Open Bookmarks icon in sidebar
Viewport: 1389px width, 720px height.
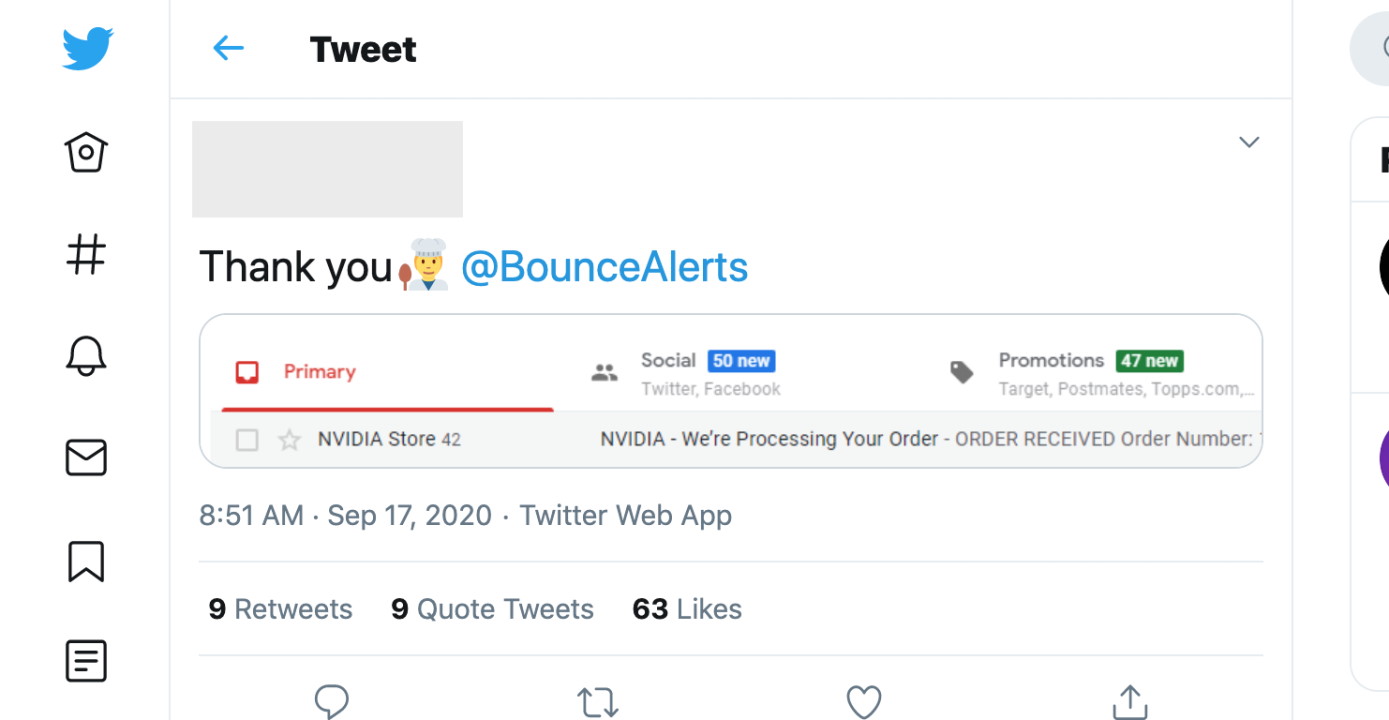[86, 560]
